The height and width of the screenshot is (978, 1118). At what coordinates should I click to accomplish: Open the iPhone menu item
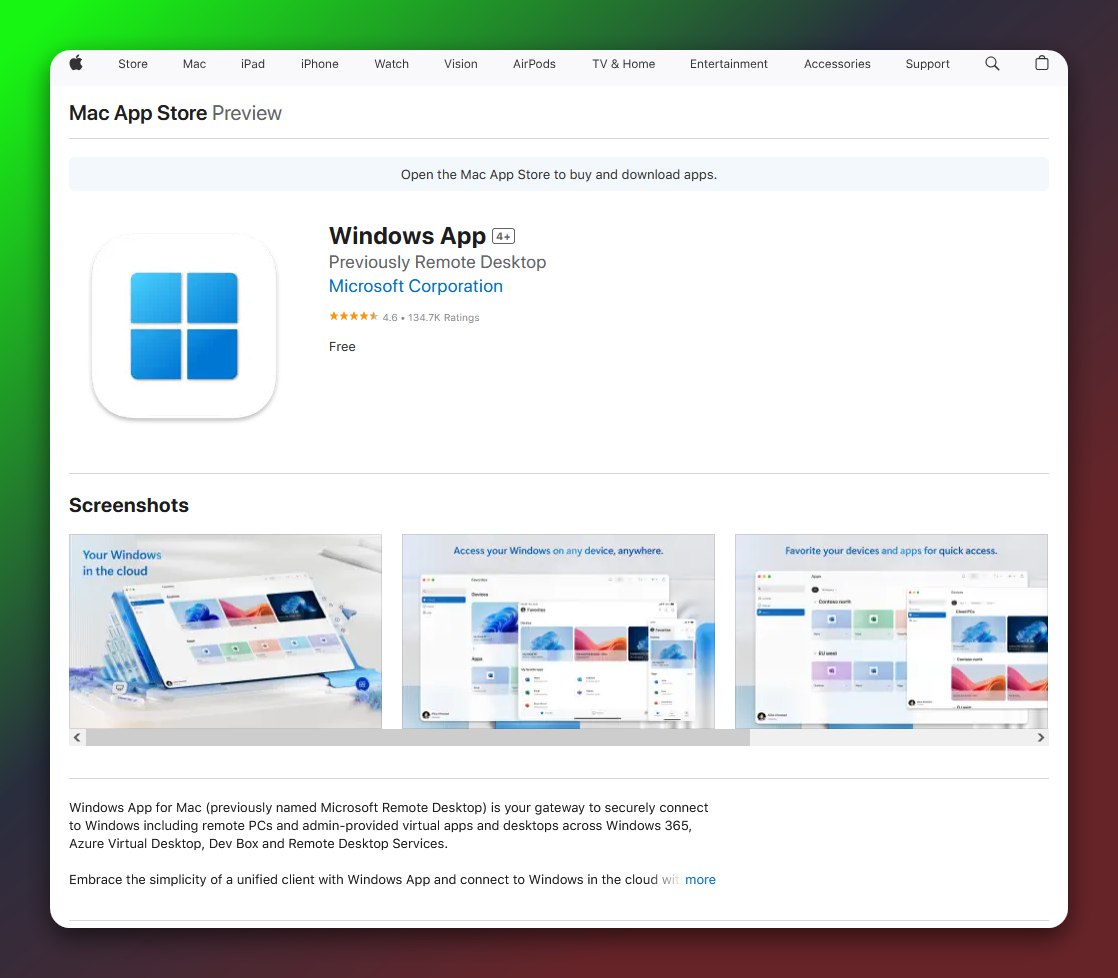tap(319, 64)
